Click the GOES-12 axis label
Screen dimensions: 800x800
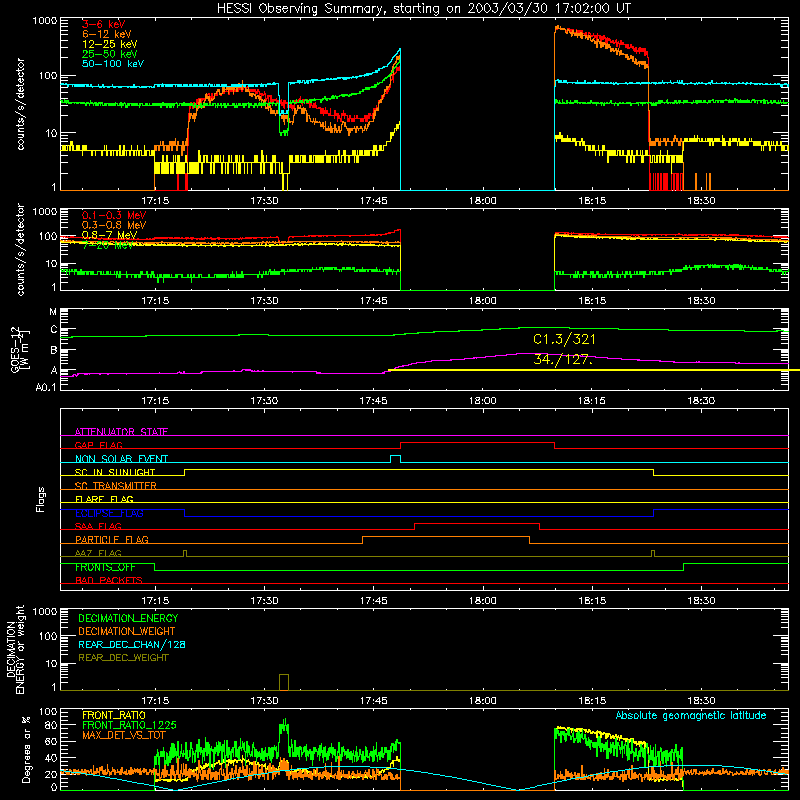click(19, 349)
